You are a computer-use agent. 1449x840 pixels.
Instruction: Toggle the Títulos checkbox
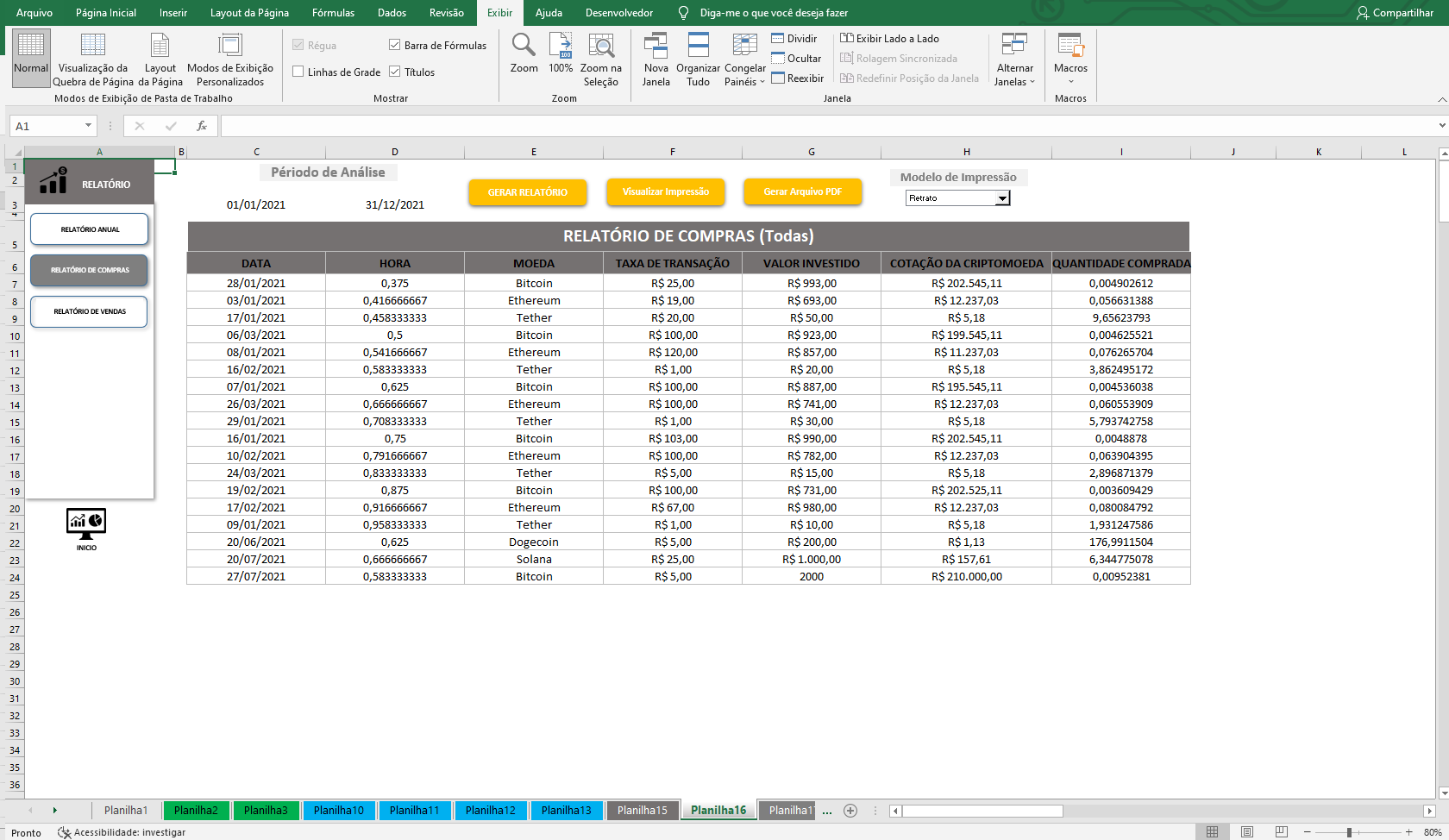click(x=395, y=72)
